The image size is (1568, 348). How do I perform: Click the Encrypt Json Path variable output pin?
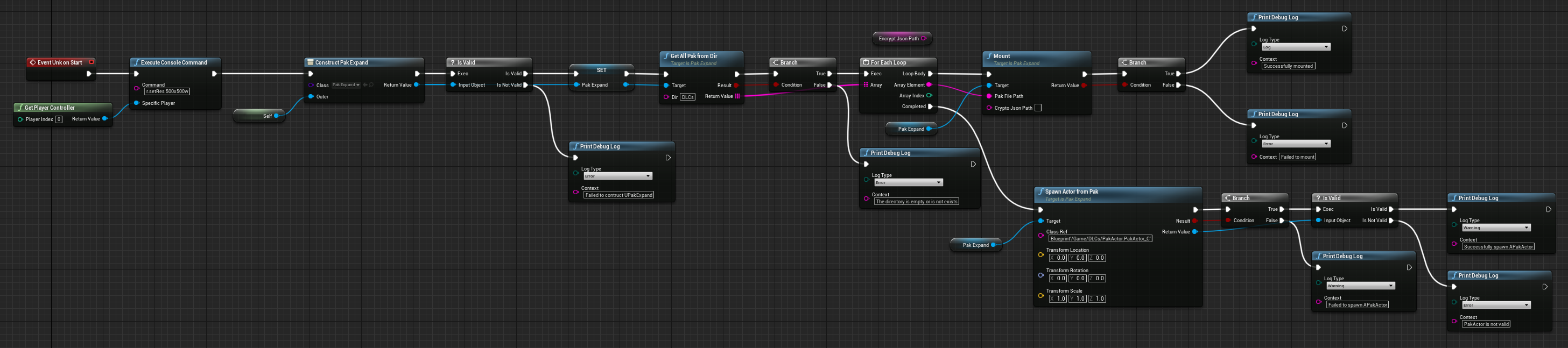click(923, 38)
